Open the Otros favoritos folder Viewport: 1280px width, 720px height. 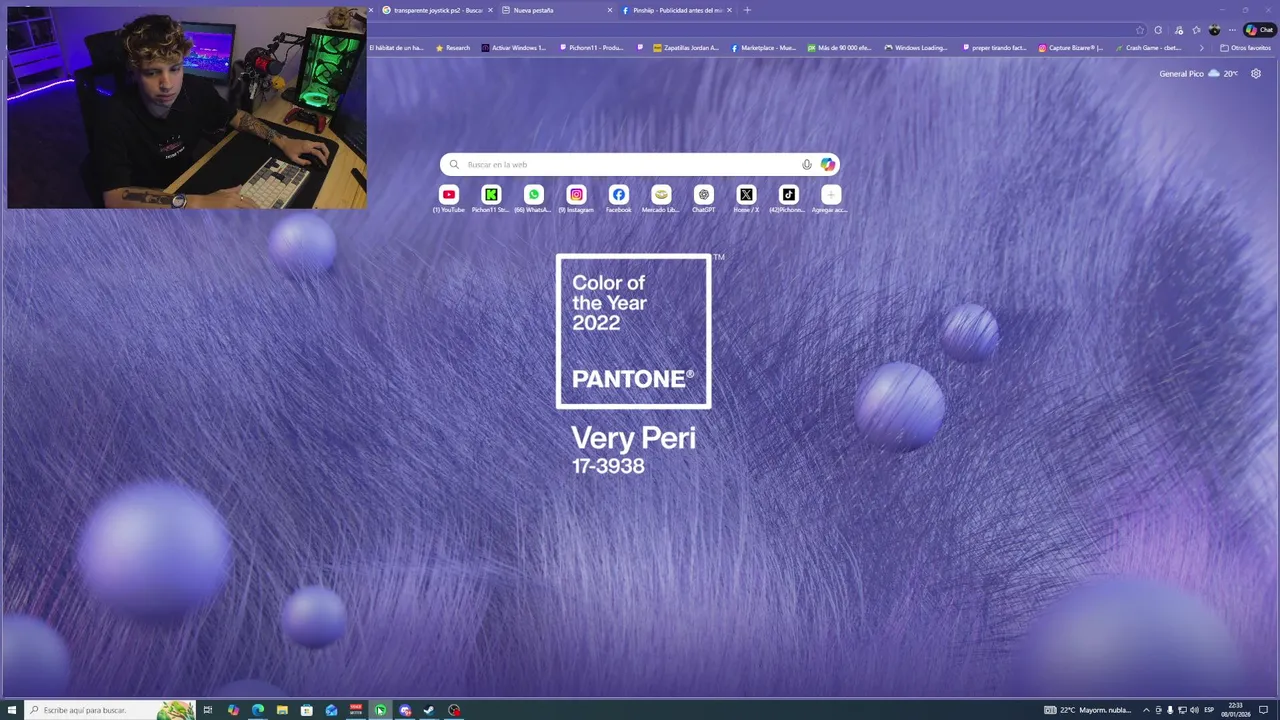1245,48
